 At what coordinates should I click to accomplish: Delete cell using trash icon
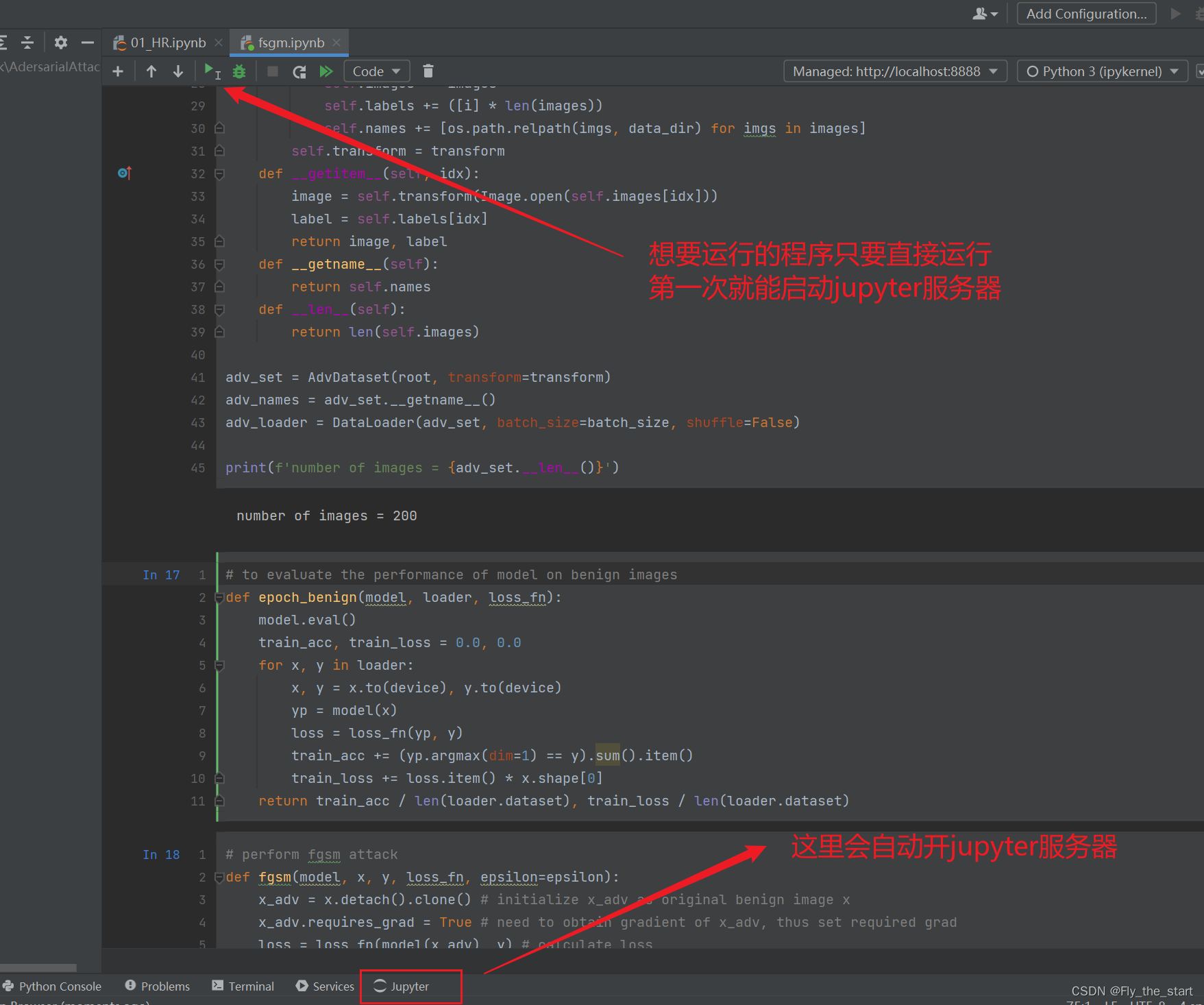(x=428, y=71)
